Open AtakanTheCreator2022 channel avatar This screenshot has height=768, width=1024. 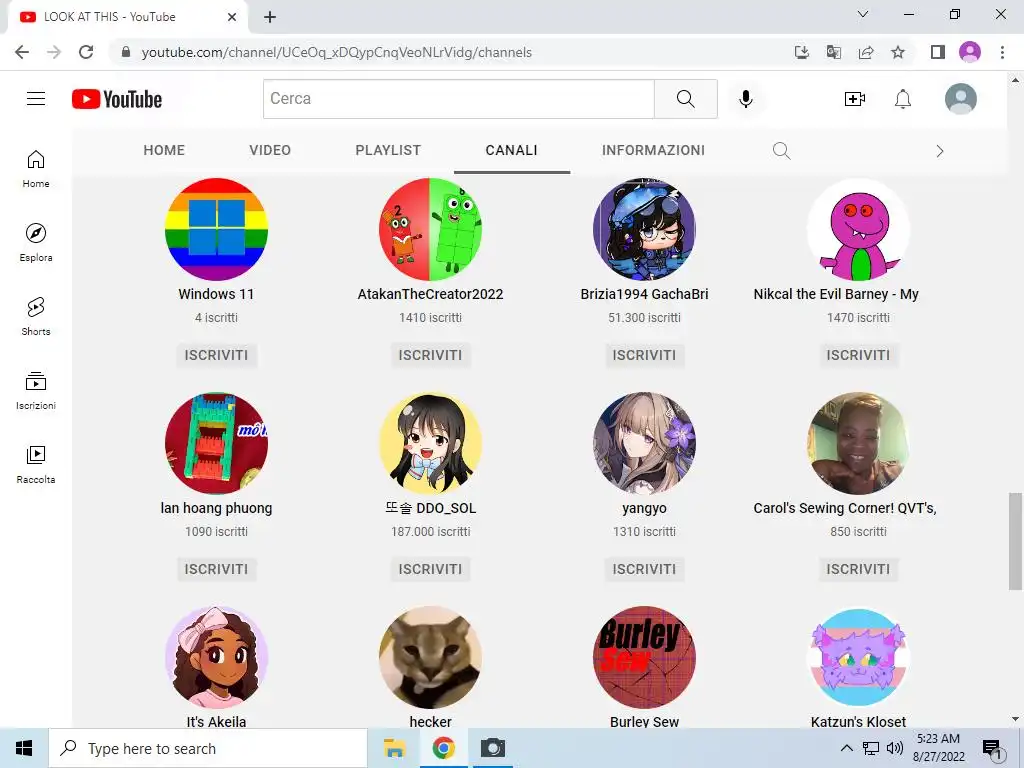430,229
